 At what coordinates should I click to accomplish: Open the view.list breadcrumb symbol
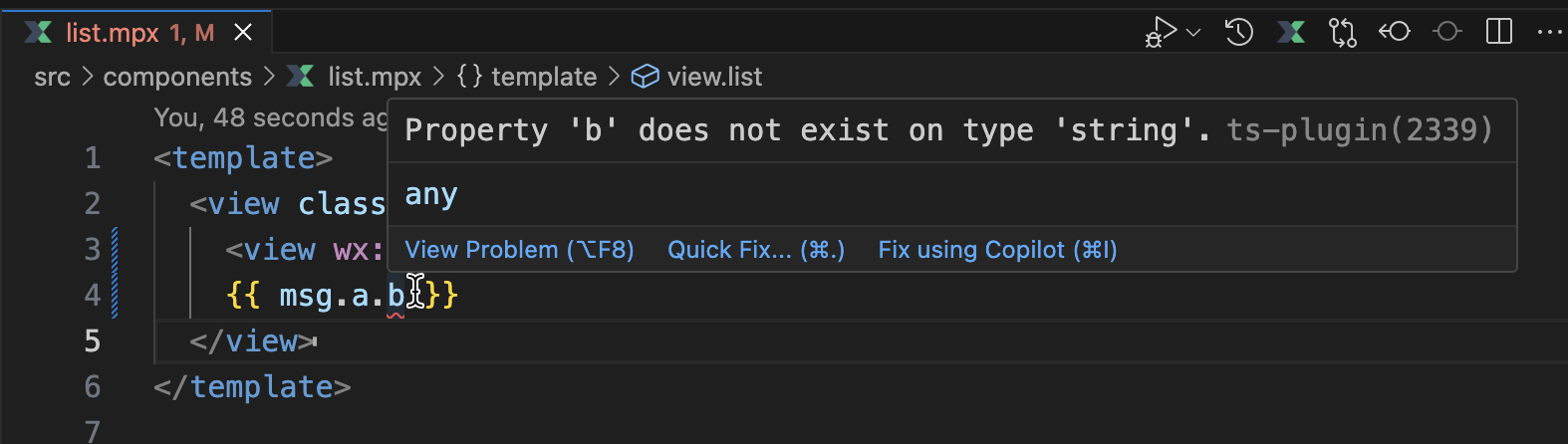tap(697, 77)
